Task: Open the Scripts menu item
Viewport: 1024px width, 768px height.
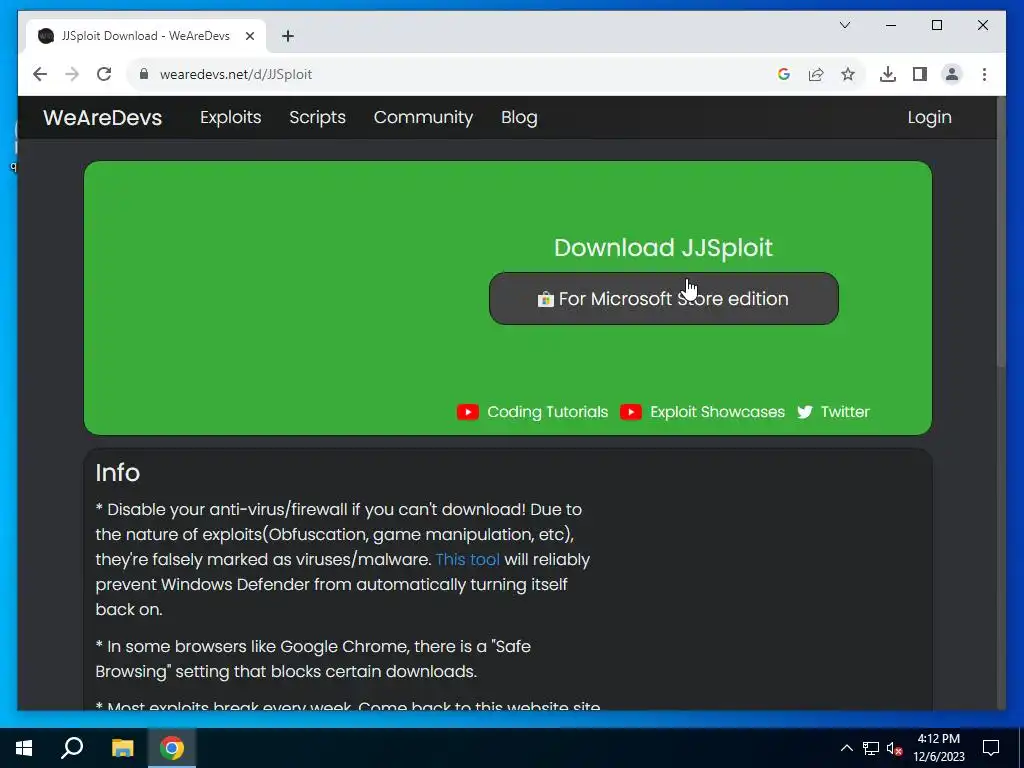Action: pyautogui.click(x=317, y=118)
